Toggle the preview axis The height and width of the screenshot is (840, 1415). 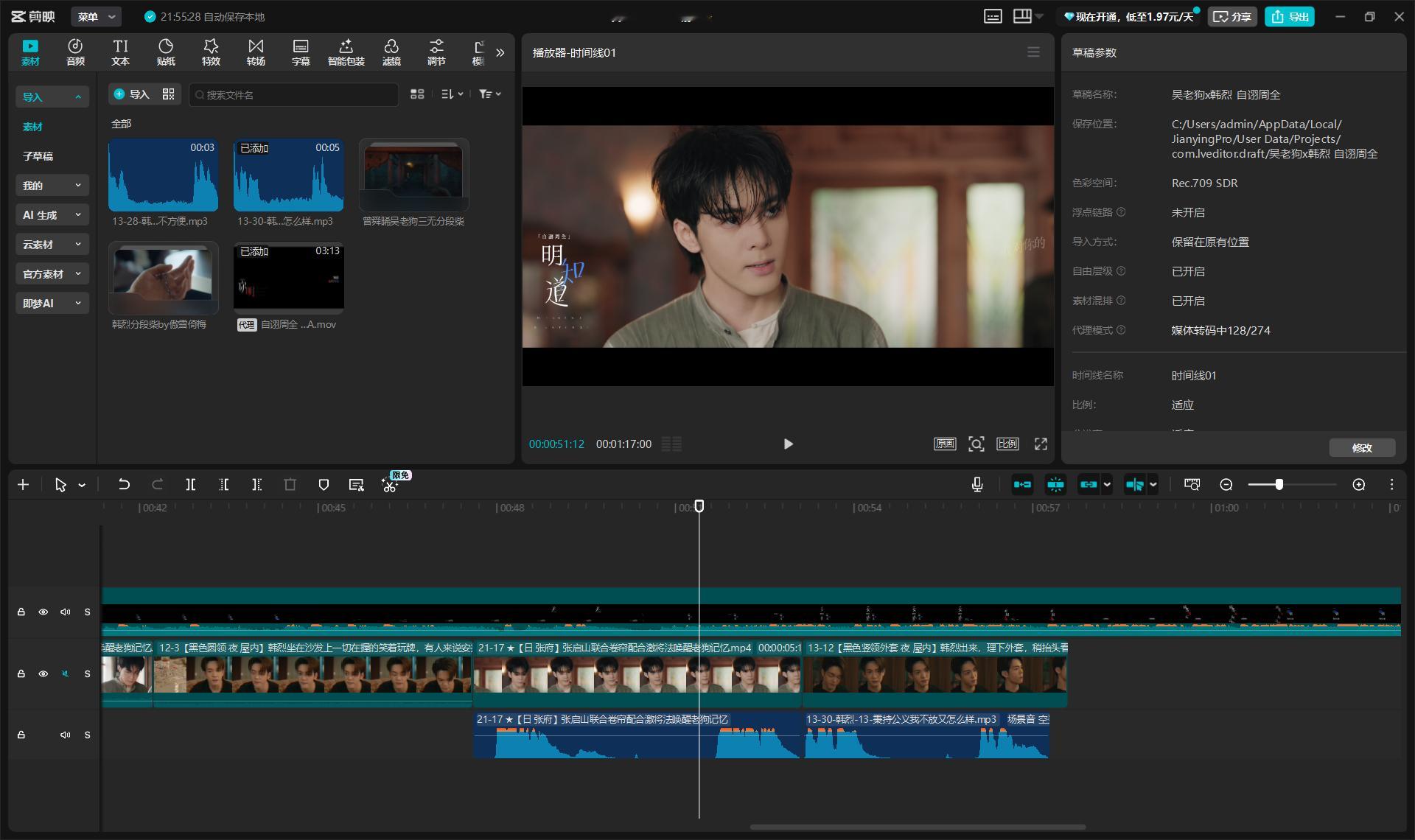(x=1134, y=484)
